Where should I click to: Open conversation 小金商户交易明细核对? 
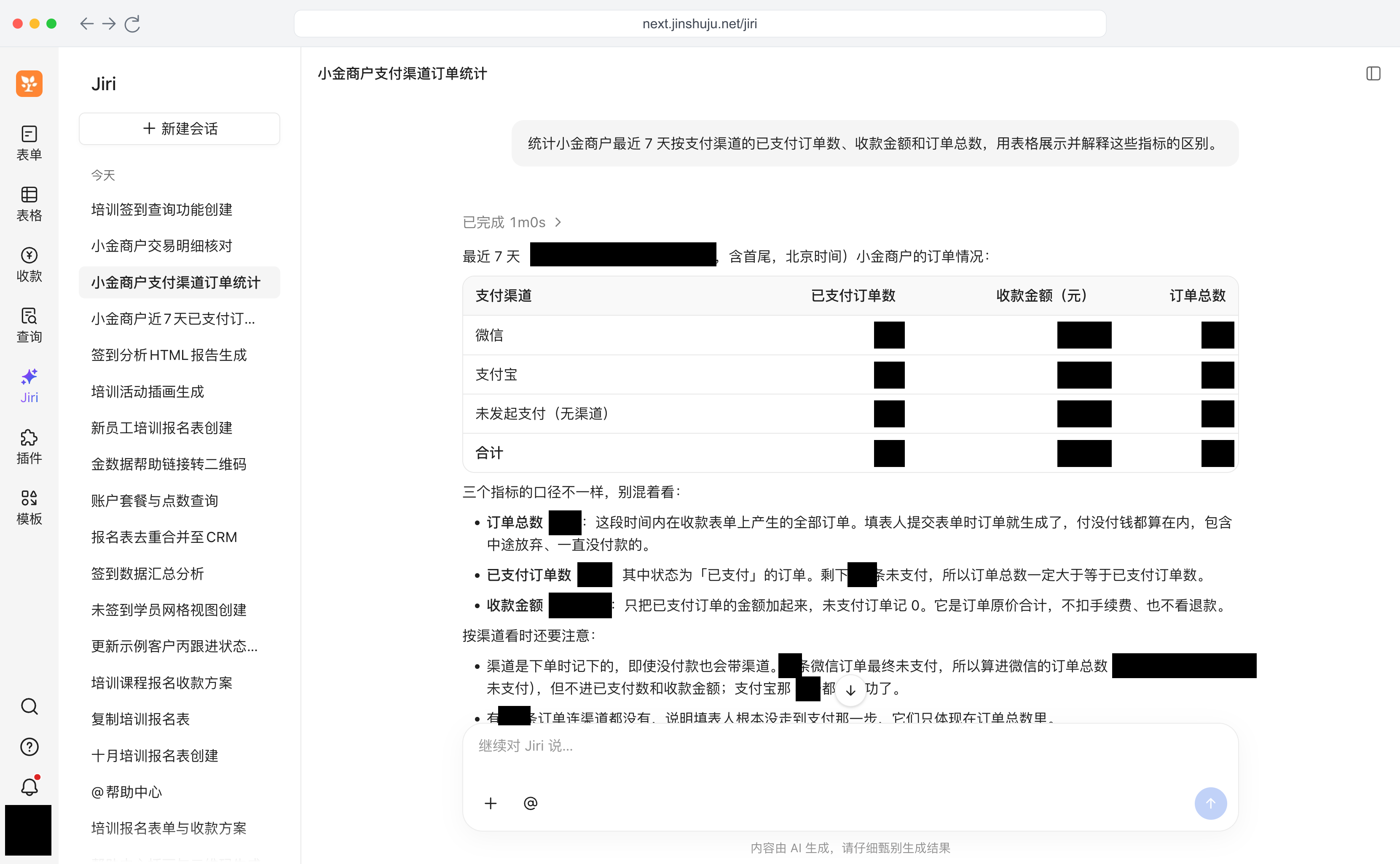[180, 246]
